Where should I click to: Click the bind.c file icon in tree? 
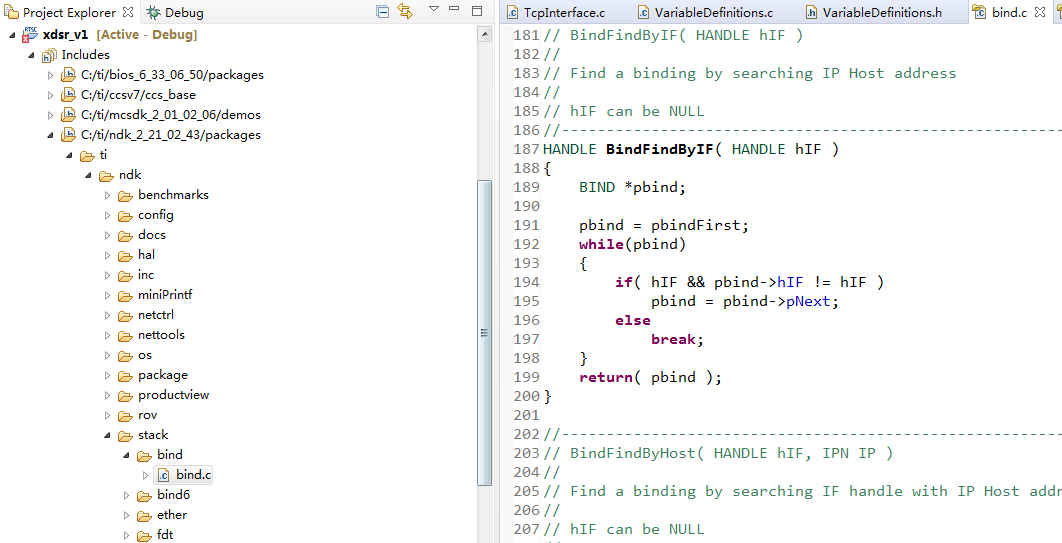tap(163, 475)
